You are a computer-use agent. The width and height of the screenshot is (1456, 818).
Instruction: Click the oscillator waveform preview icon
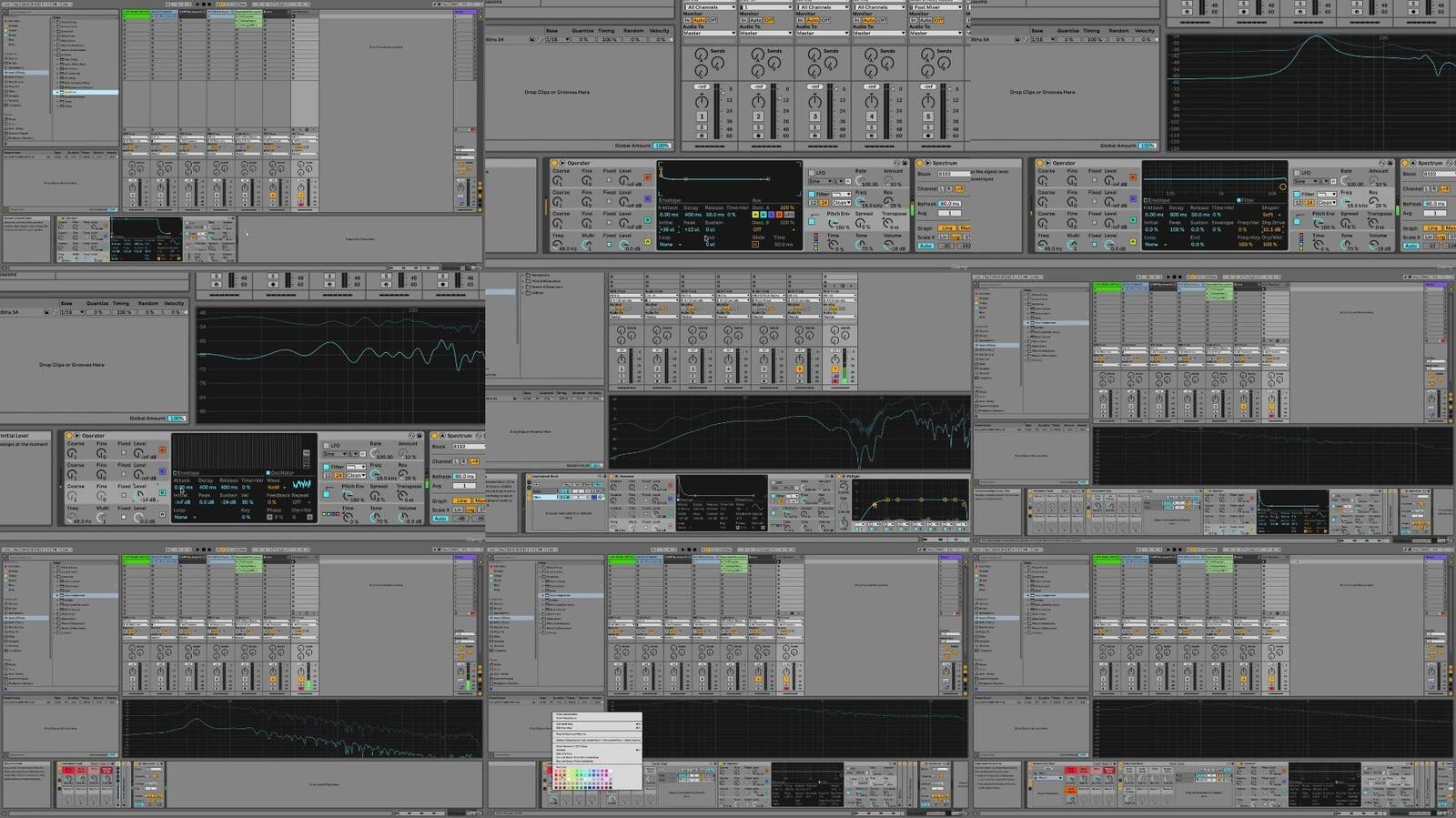click(301, 486)
